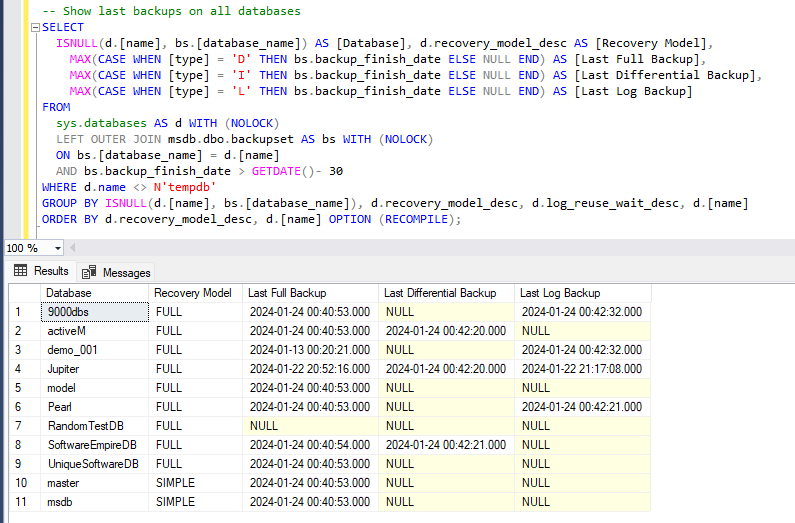The width and height of the screenshot is (795, 523).
Task: Open the 100 % zoom dropdown
Action: pyautogui.click(x=58, y=247)
